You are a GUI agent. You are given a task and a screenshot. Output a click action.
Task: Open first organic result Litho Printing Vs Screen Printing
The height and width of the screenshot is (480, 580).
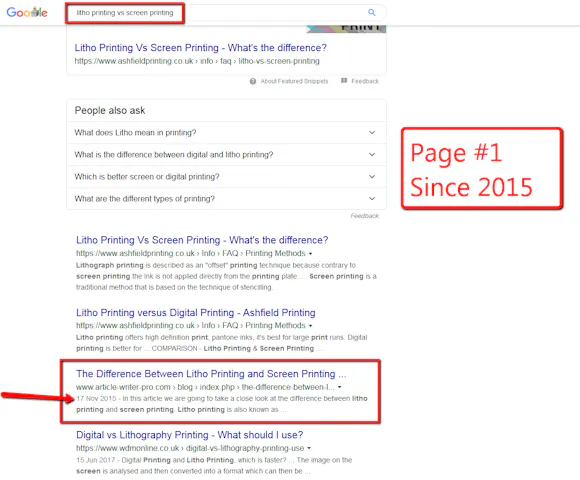202,240
